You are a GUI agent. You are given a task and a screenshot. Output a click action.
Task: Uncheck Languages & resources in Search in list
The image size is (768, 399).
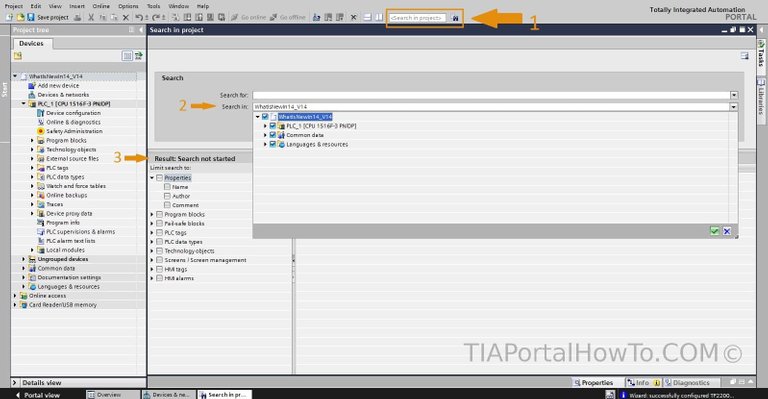click(x=273, y=144)
